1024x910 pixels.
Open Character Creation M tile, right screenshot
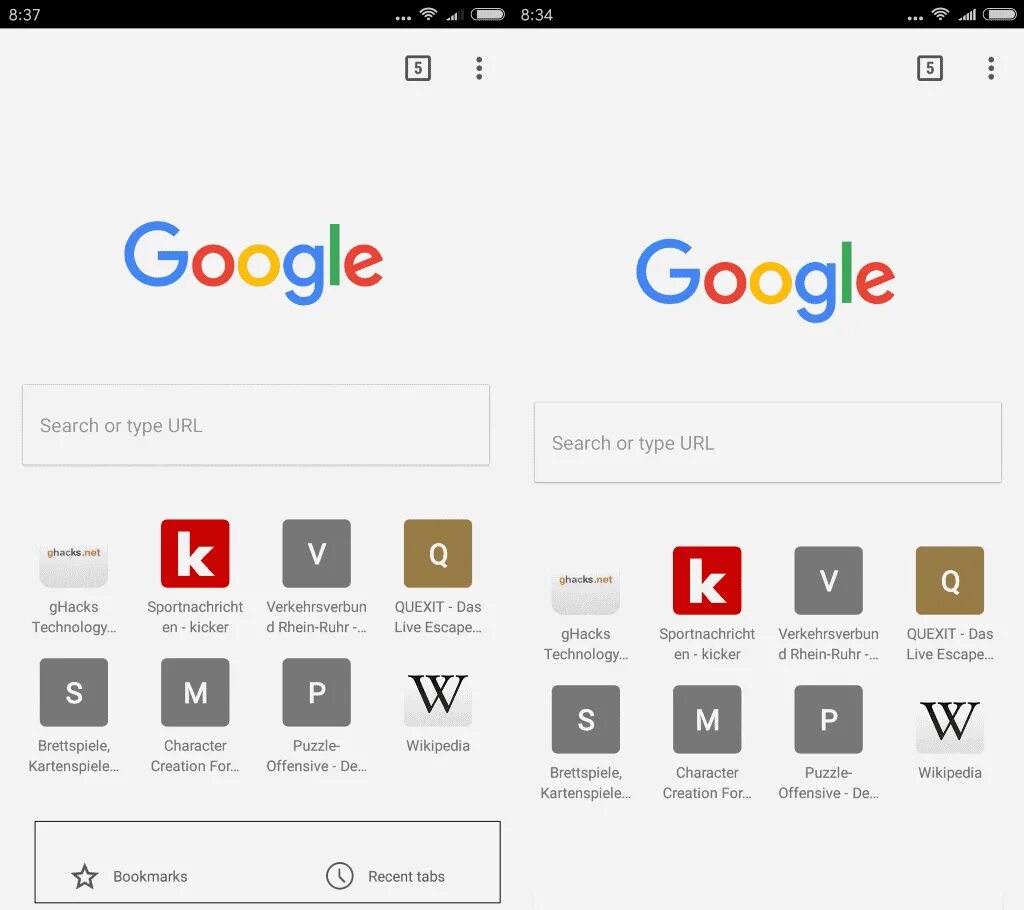tap(707, 719)
